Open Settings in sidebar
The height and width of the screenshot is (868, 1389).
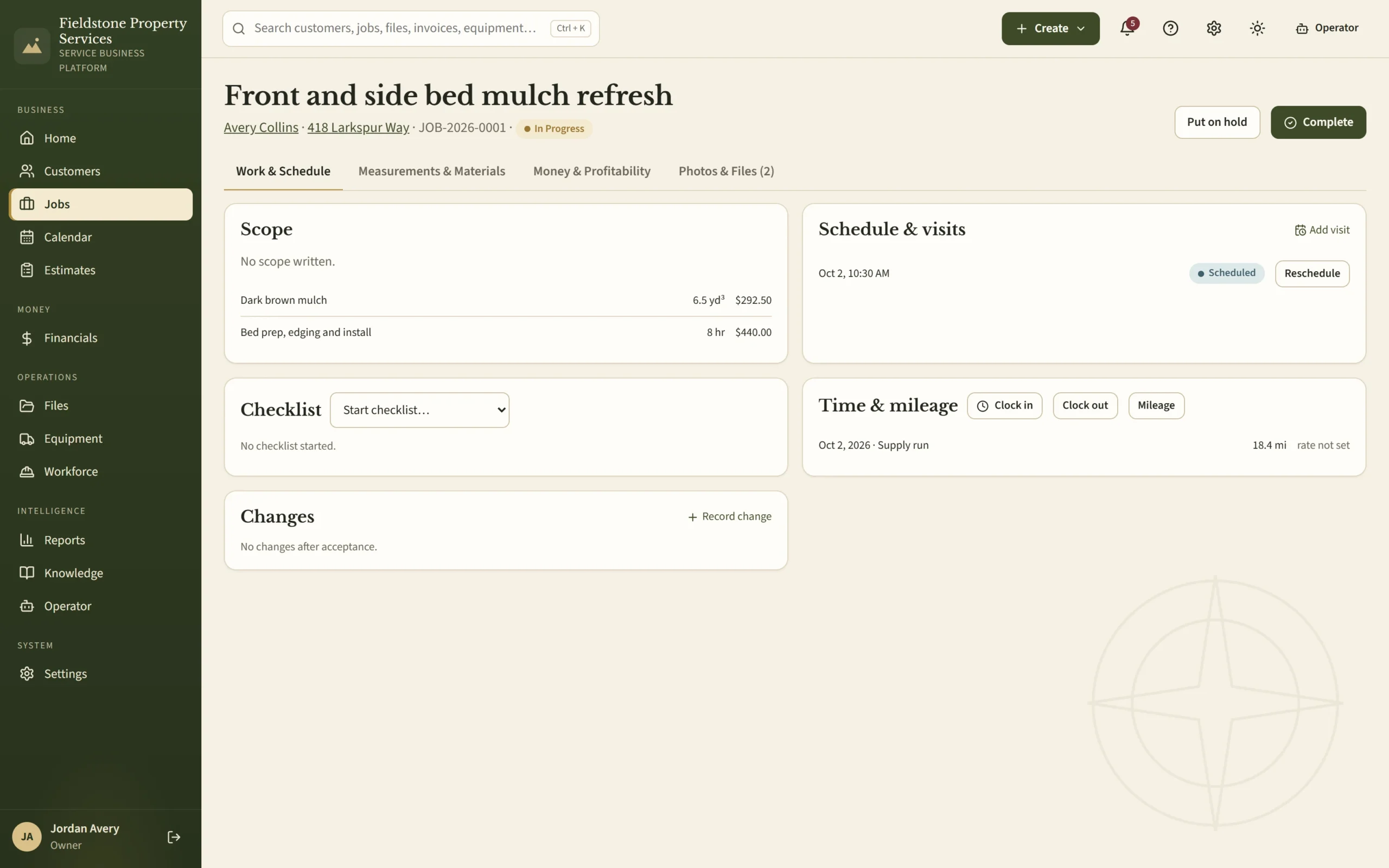(100, 674)
